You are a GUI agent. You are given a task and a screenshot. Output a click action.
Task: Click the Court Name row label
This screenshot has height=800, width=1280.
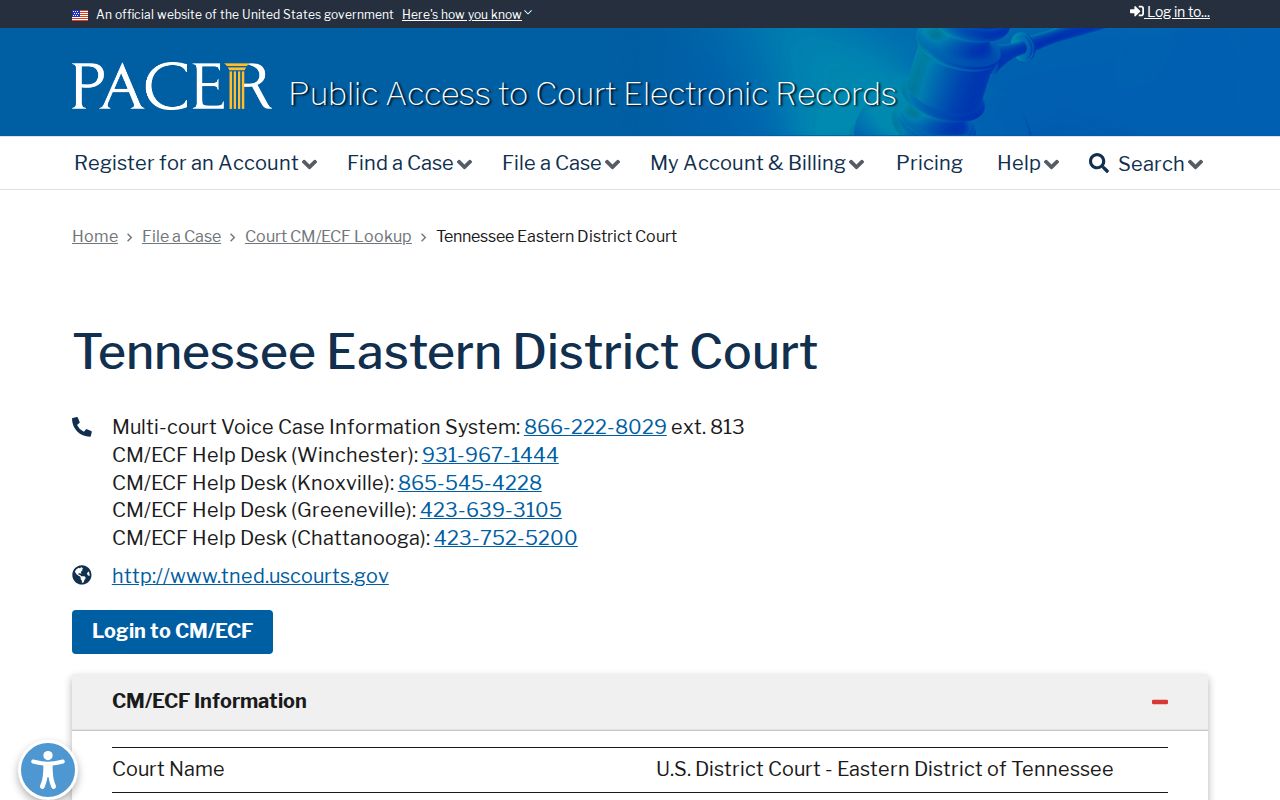coord(168,769)
